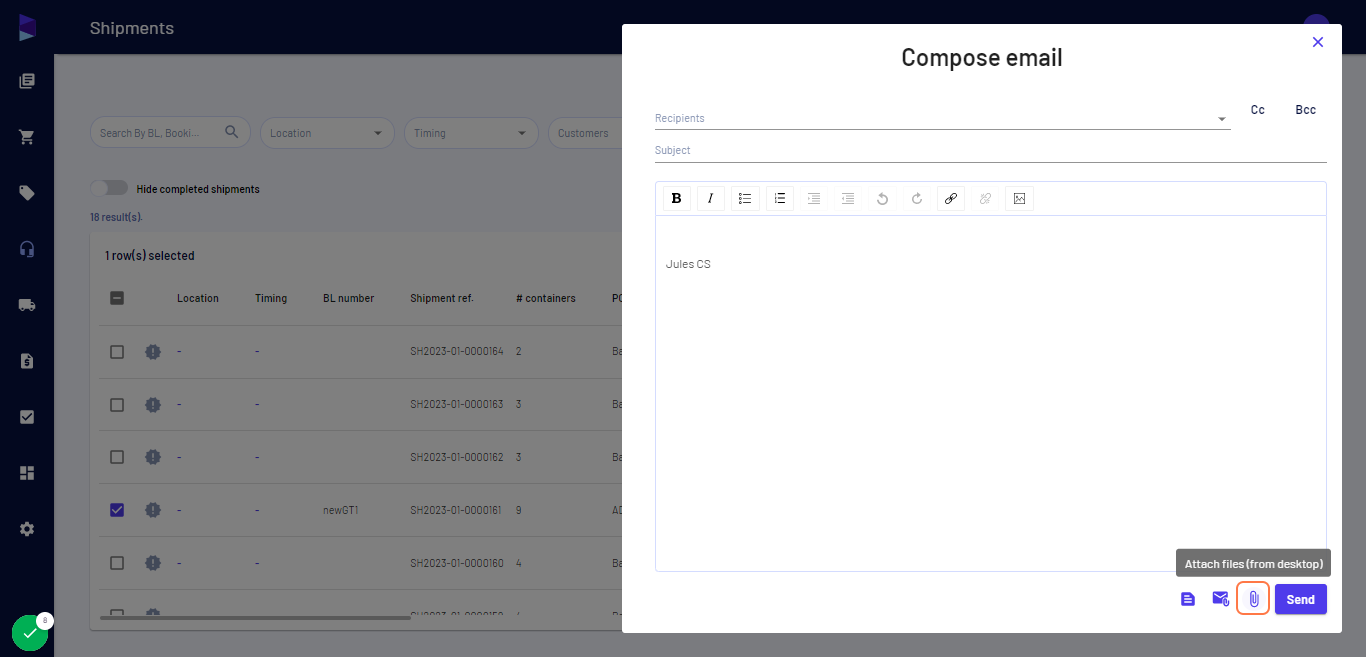Click the envelope with paperclip icon
Image resolution: width=1366 pixels, height=657 pixels.
(1221, 599)
